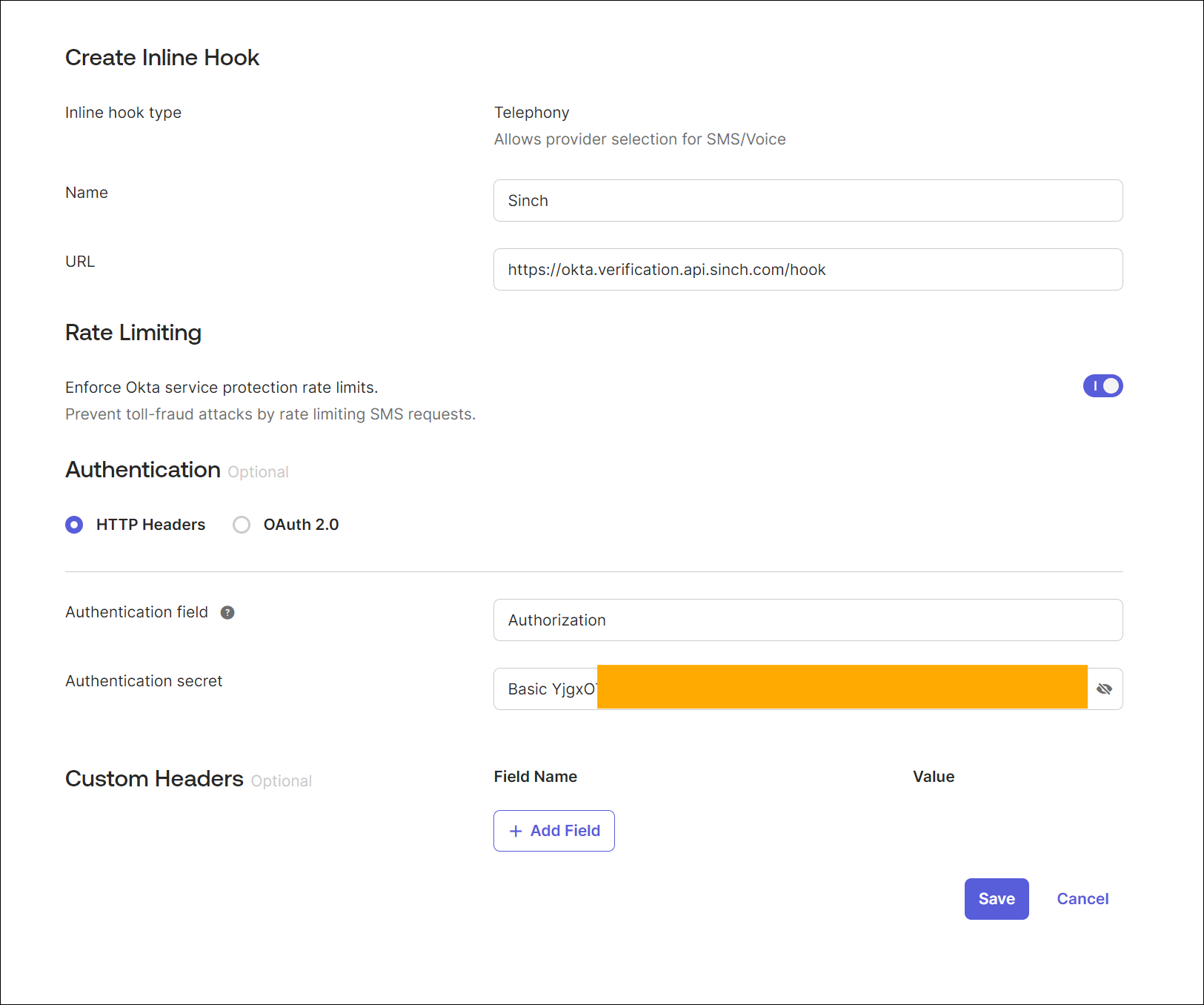Open the Authentication field help tooltip
The height and width of the screenshot is (1005, 1204).
(x=227, y=612)
